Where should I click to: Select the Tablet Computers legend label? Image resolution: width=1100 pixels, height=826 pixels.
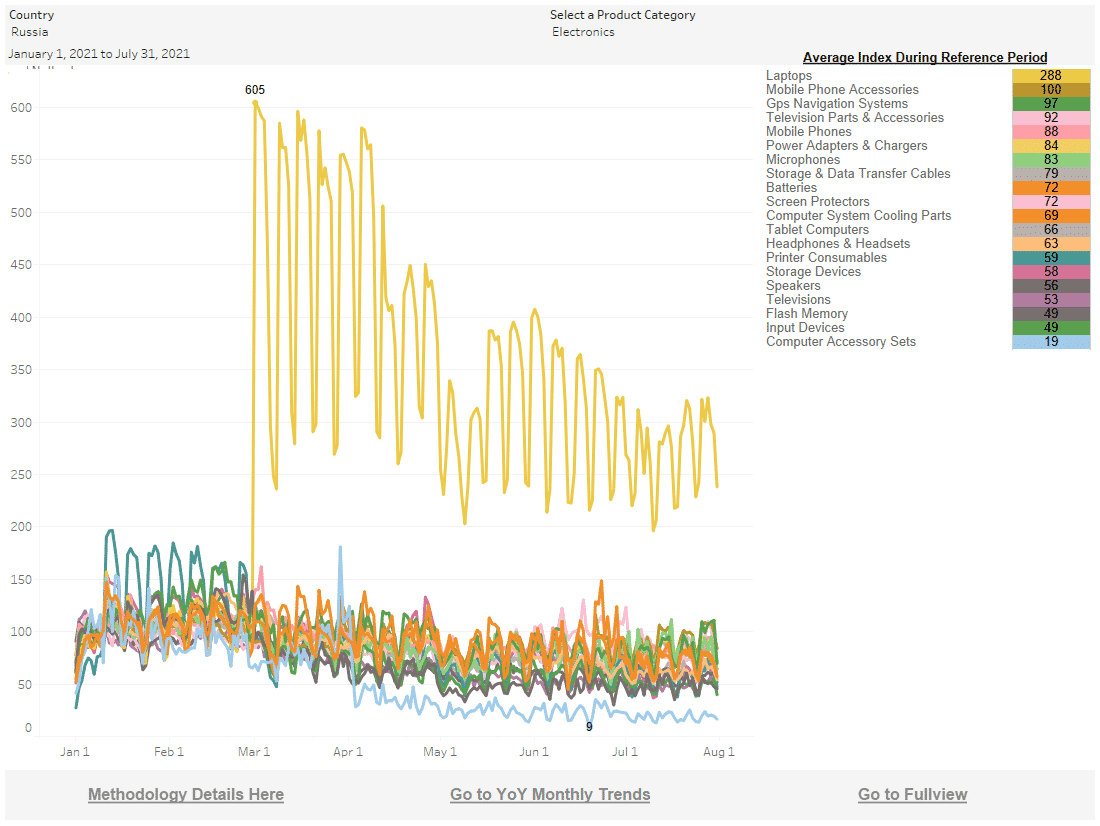click(817, 230)
